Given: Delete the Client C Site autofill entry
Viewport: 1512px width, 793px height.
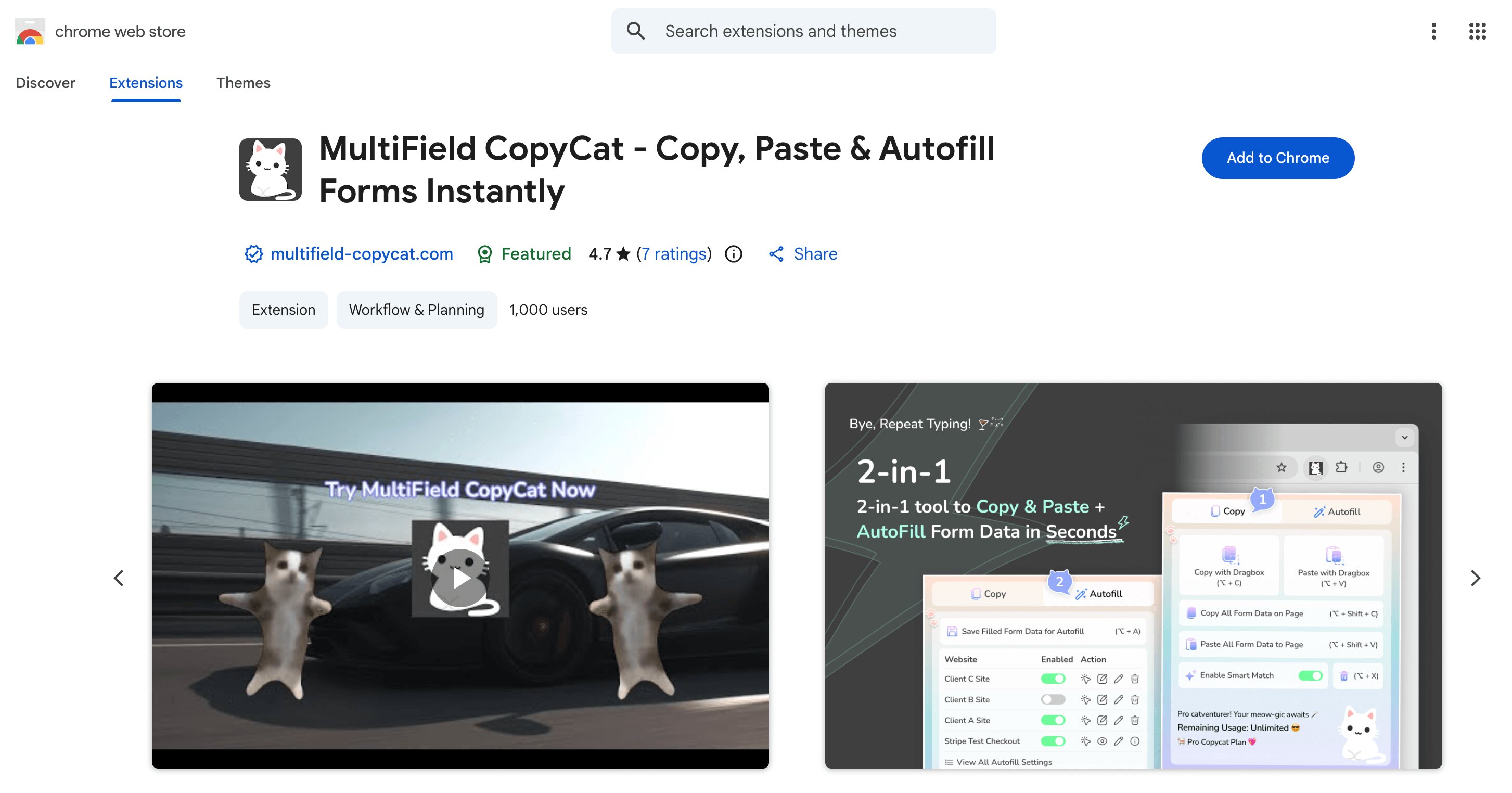Looking at the screenshot, I should click(1134, 679).
